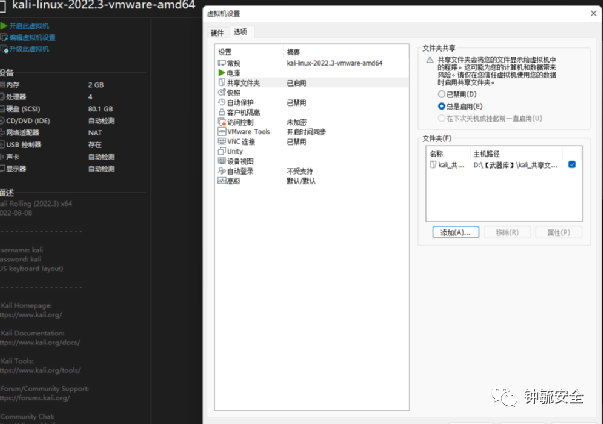
Task: Select the VNC 连接 icon
Action: pos(222,141)
